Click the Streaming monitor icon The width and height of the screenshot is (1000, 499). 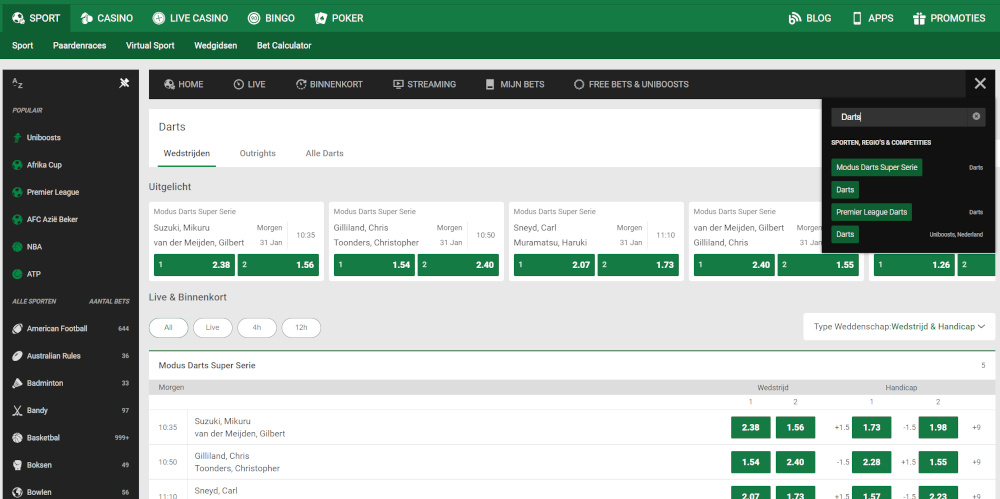tap(398, 84)
